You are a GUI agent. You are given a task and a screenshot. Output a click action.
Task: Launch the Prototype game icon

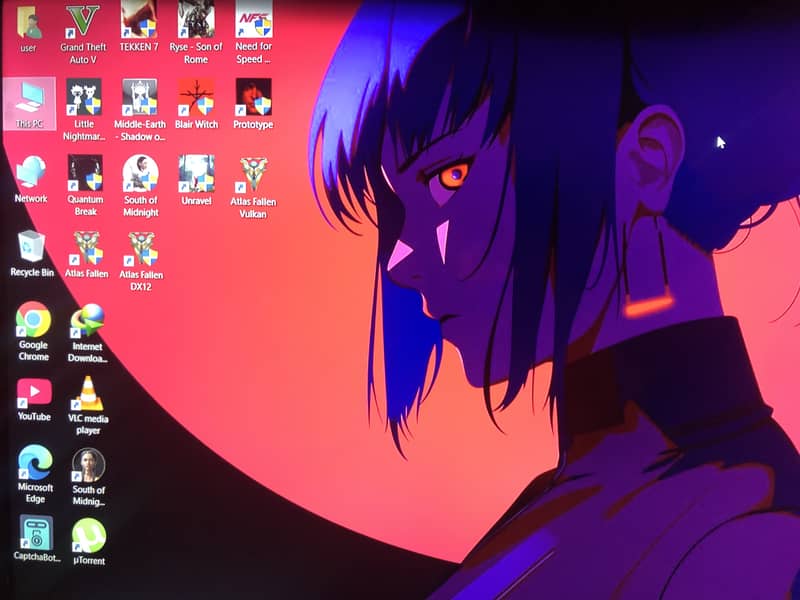(253, 98)
